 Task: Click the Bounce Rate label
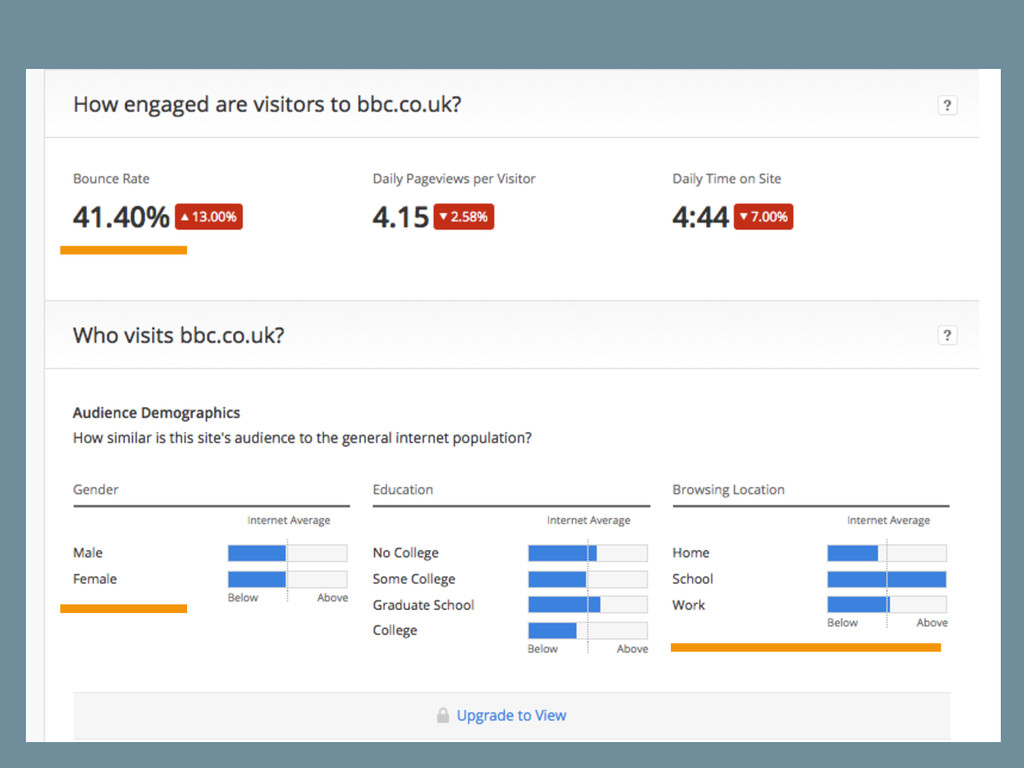point(111,178)
